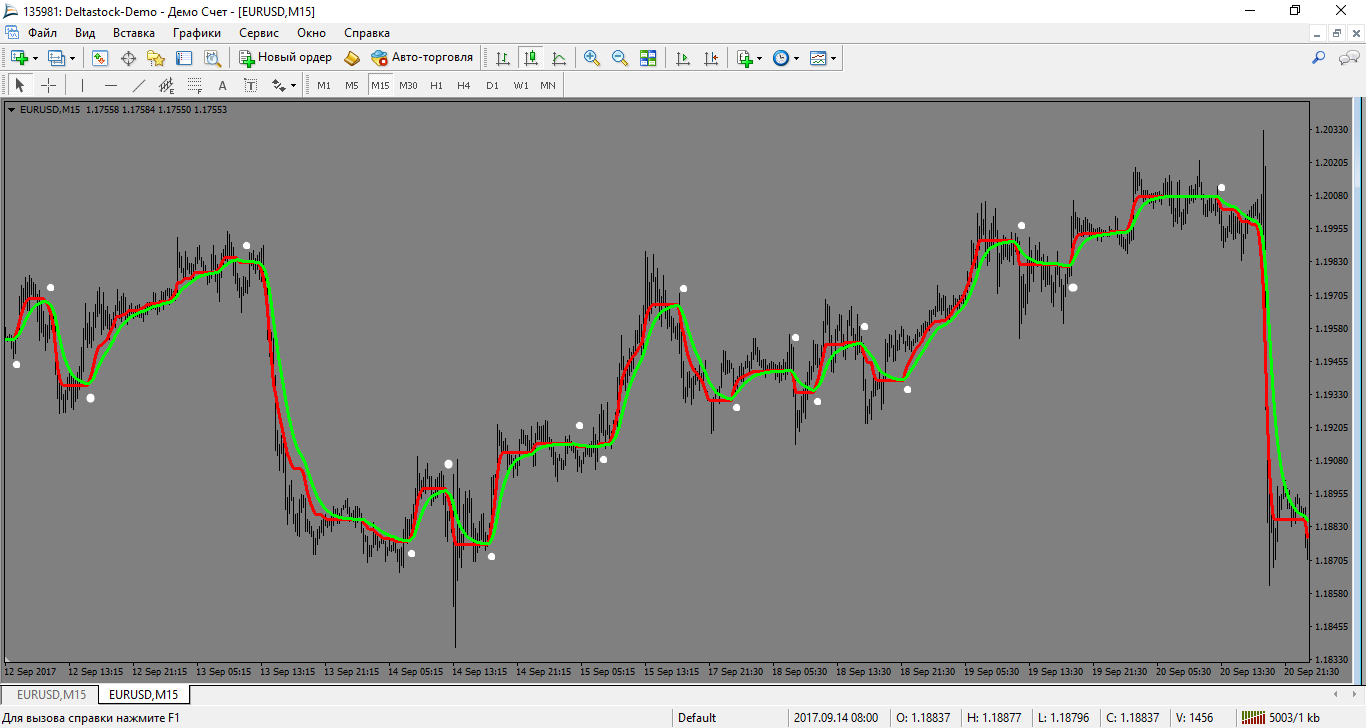The image size is (1366, 728).
Task: Tile the chart windows
Action: pyautogui.click(x=648, y=58)
